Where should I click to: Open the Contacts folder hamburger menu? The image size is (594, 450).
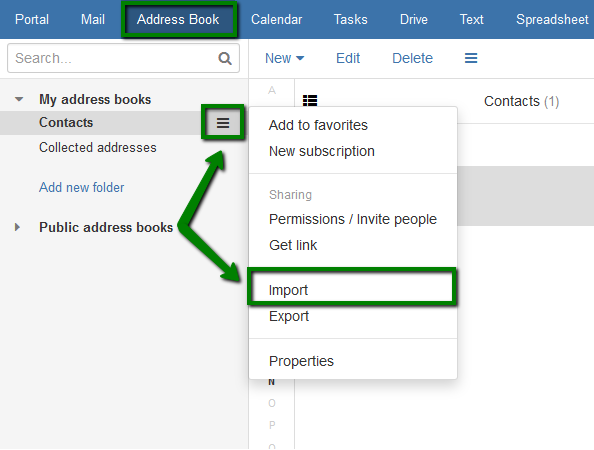223,123
